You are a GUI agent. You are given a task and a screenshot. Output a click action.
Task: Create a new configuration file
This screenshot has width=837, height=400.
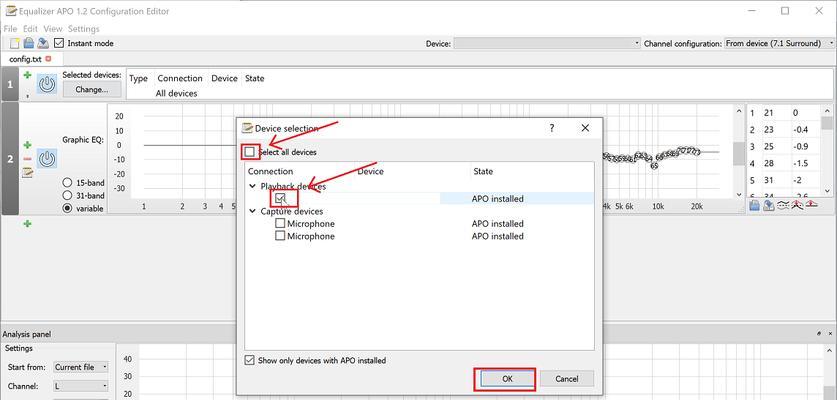(15, 43)
